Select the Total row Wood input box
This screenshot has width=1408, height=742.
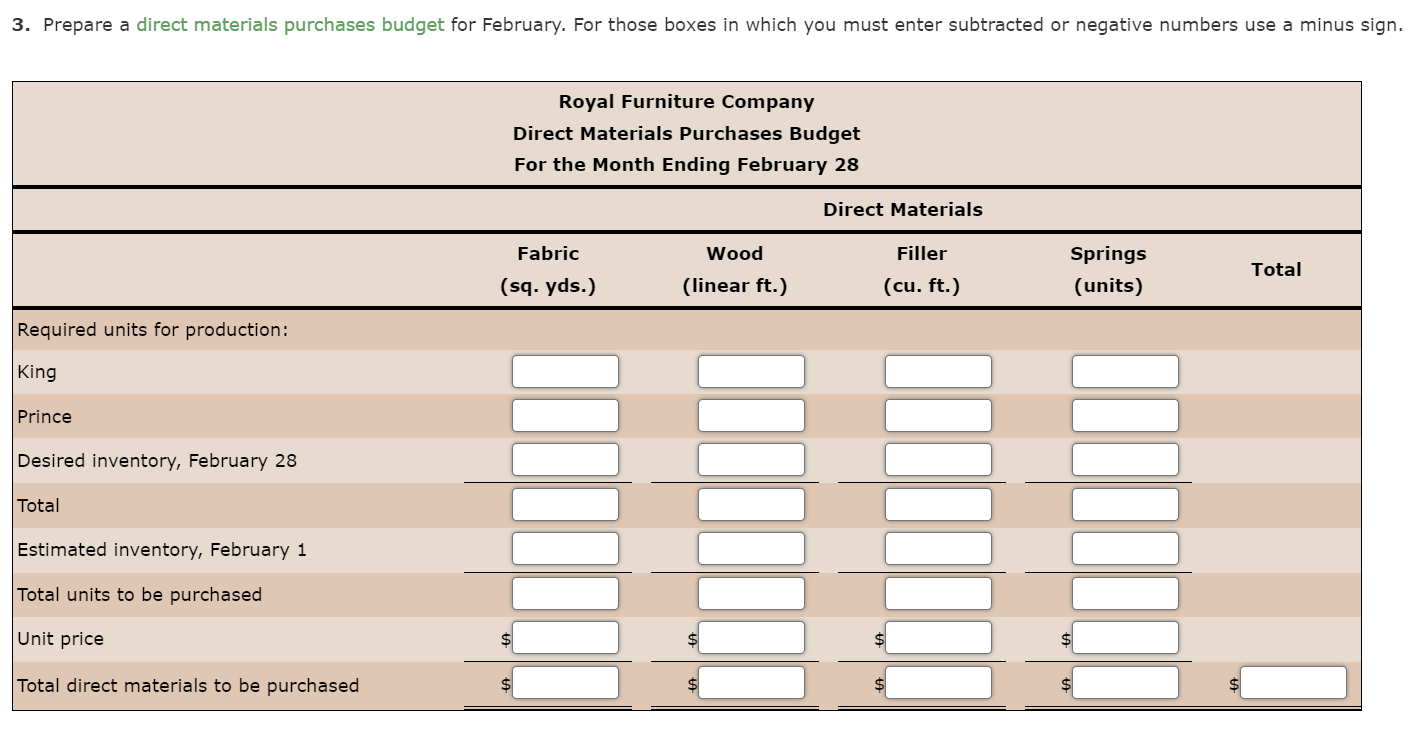(751, 504)
